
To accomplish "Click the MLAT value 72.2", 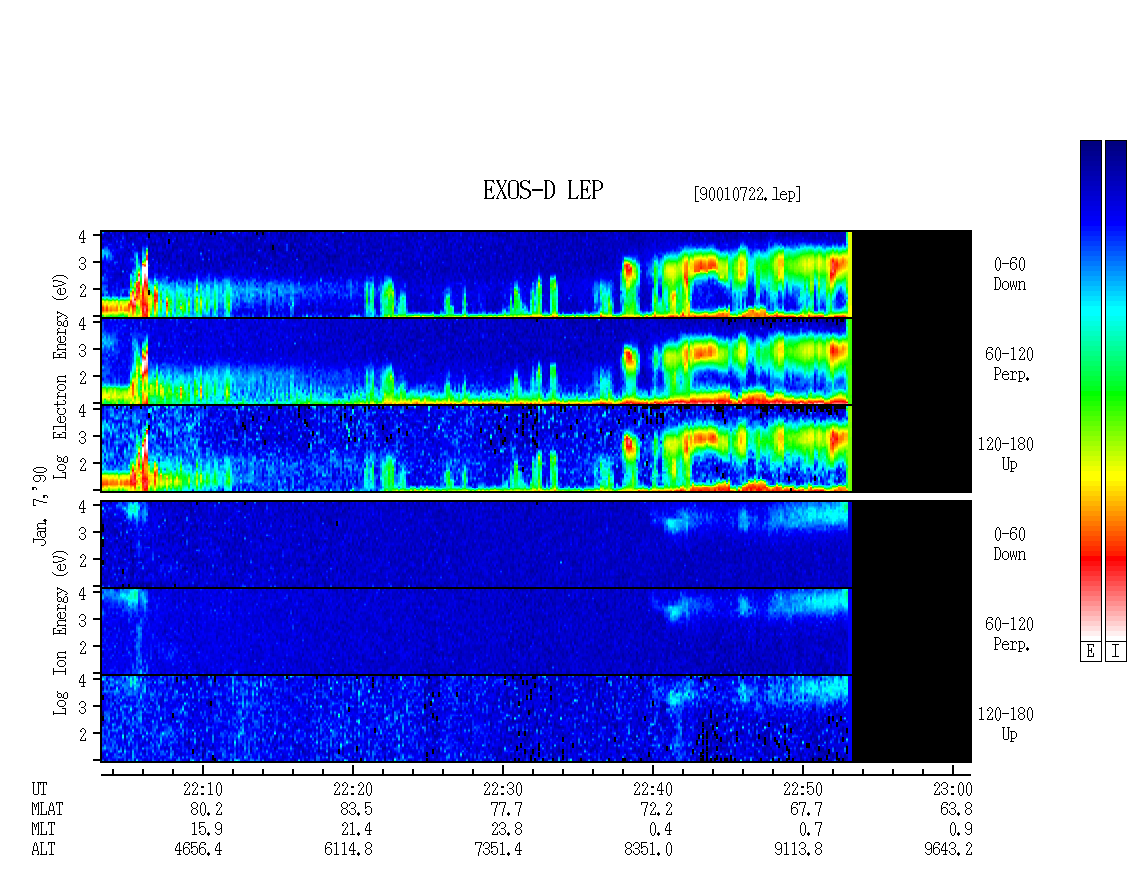I will click(x=656, y=809).
